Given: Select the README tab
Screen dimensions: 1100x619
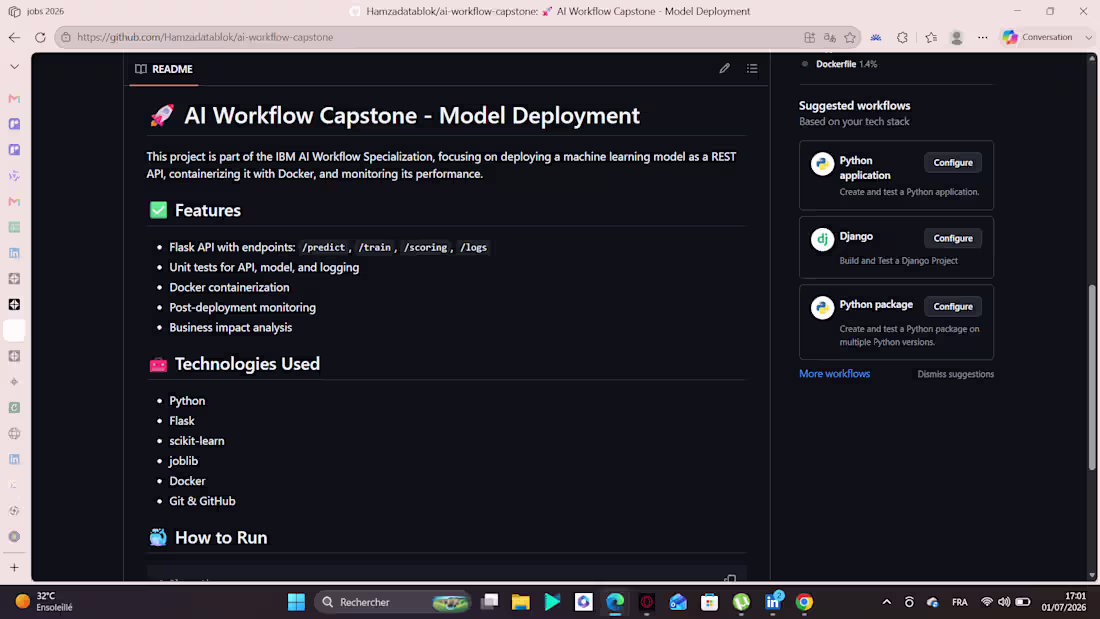Looking at the screenshot, I should pyautogui.click(x=164, y=69).
